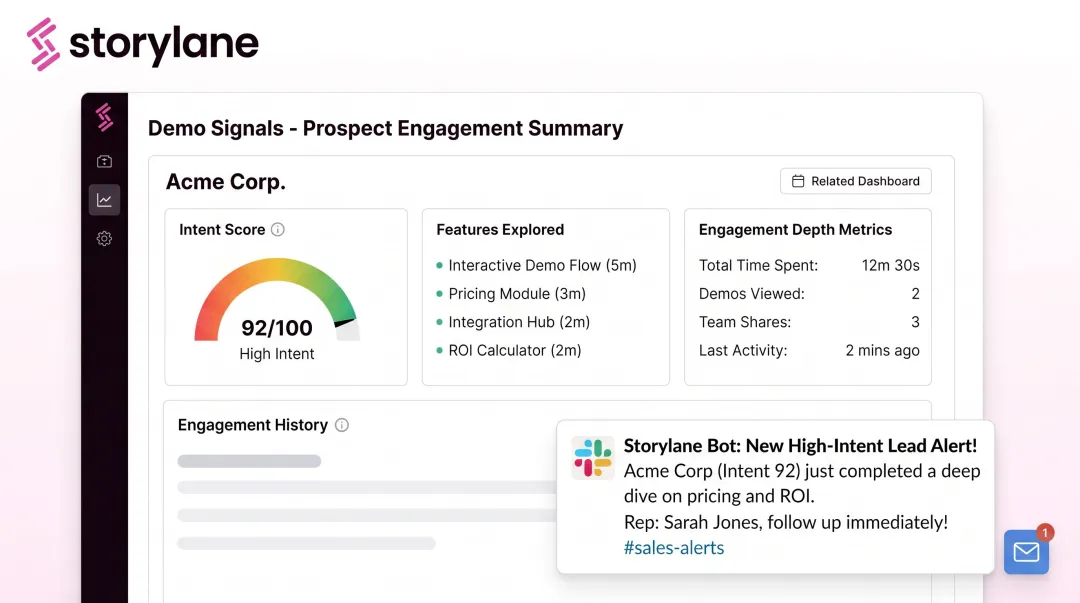The width and height of the screenshot is (1080, 603).
Task: Open the settings gear in the sidebar
Action: (x=104, y=238)
